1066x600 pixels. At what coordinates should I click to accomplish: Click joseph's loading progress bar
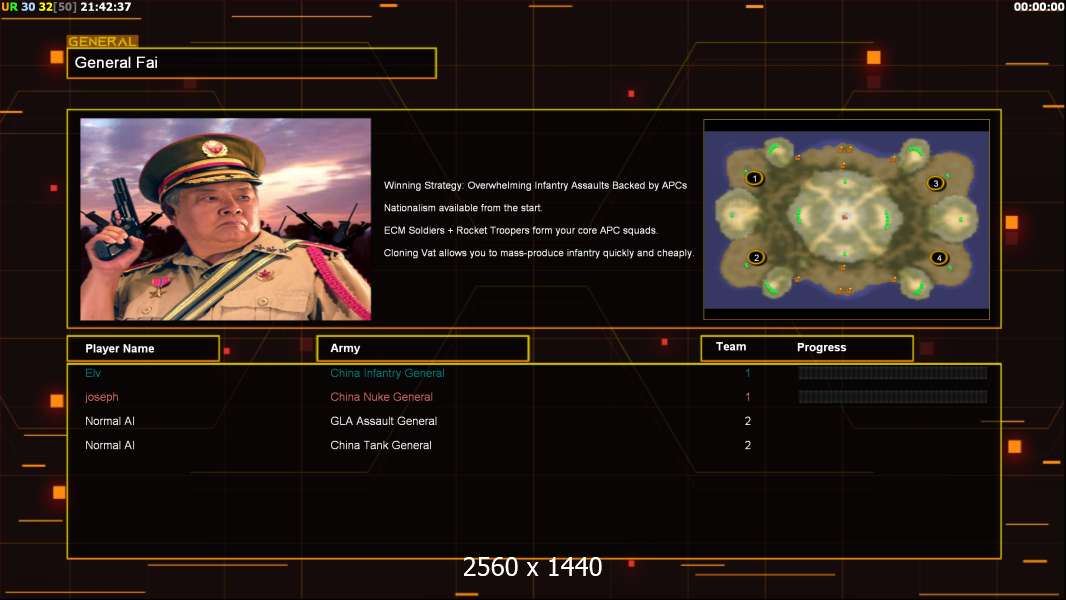point(893,397)
